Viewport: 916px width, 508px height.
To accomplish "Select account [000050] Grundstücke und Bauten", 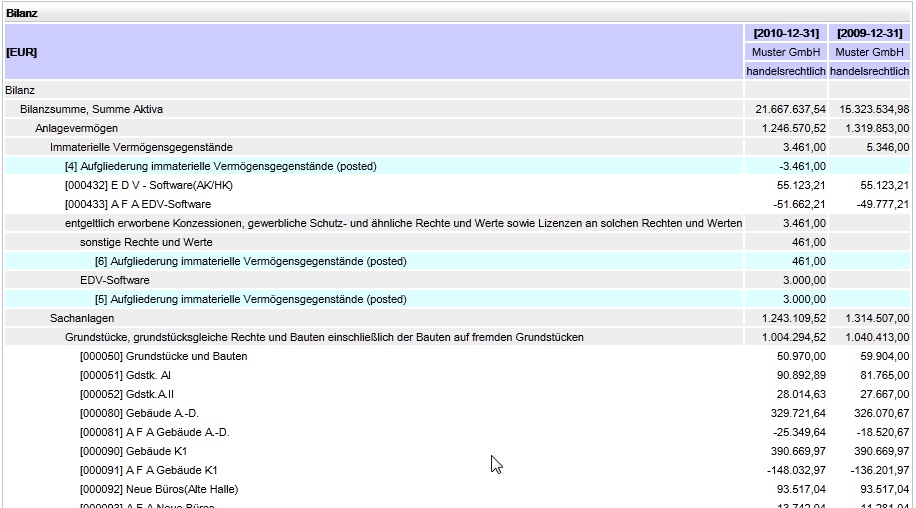I will pyautogui.click(x=163, y=356).
